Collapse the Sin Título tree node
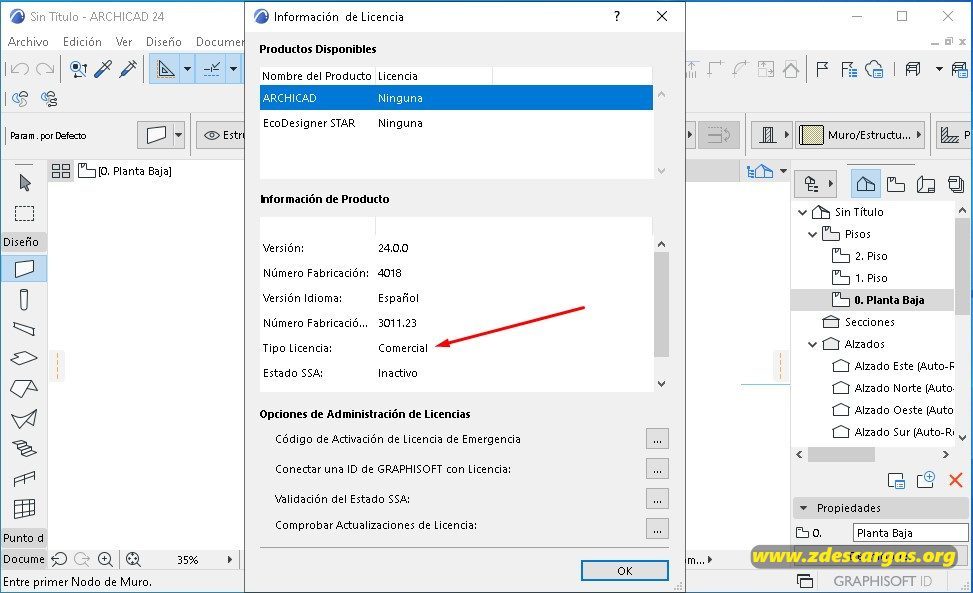Screen dimensions: 973x593 point(802,212)
